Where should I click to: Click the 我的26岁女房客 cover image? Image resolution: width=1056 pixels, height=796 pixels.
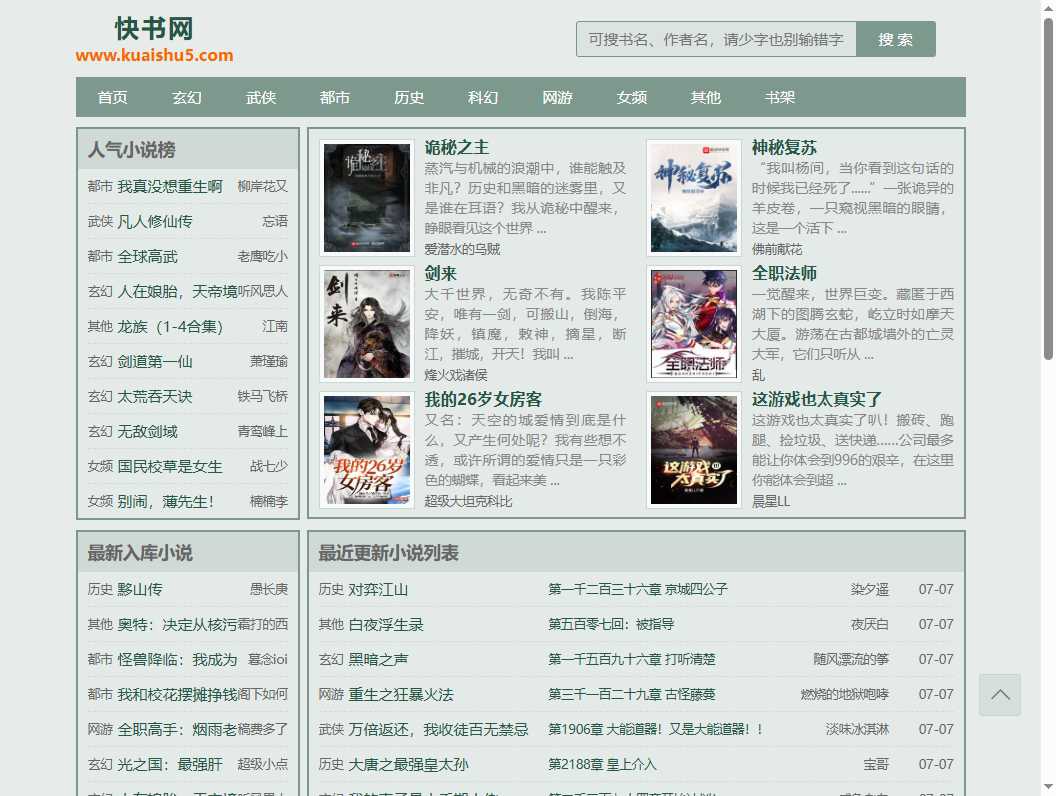tap(366, 449)
